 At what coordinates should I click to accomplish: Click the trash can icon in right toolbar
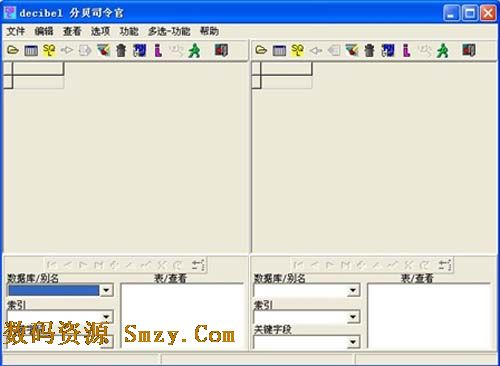pos(369,51)
